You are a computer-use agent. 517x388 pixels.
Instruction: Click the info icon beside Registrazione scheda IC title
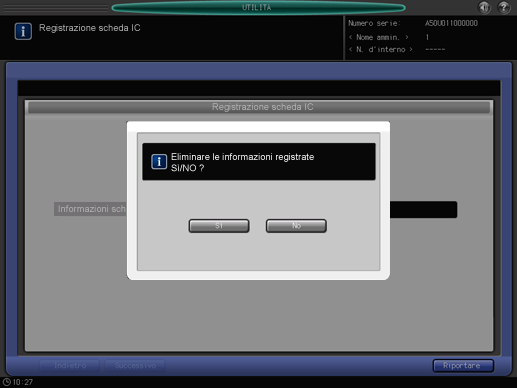pyautogui.click(x=23, y=31)
